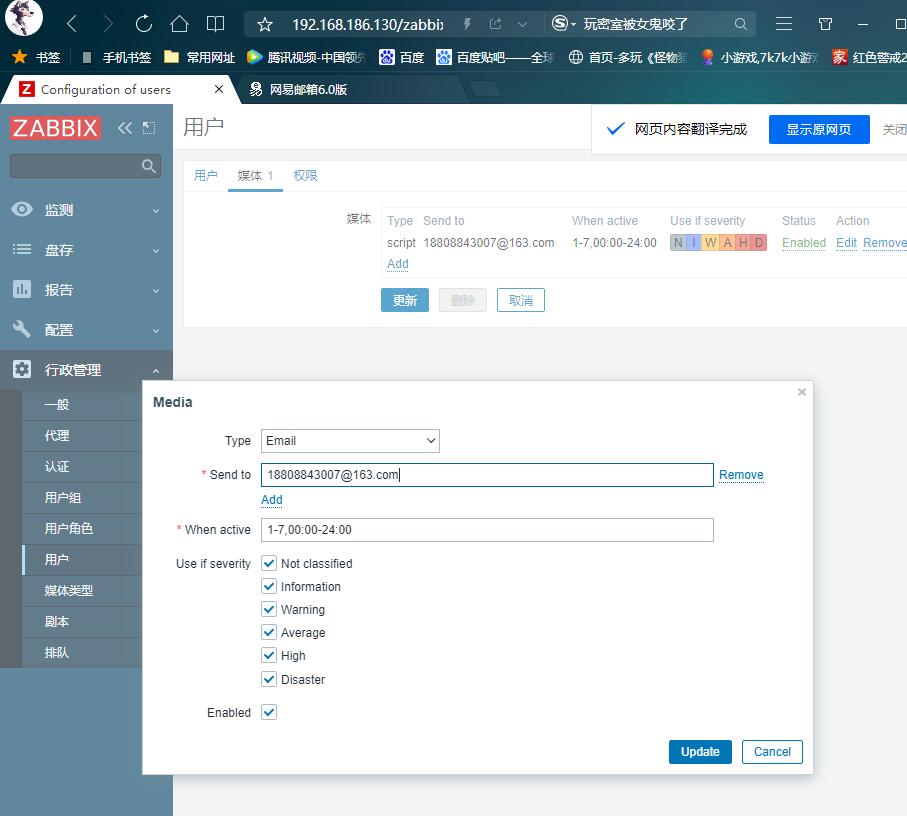Click the share icon in address bar
This screenshot has height=816, width=907.
click(x=495, y=24)
